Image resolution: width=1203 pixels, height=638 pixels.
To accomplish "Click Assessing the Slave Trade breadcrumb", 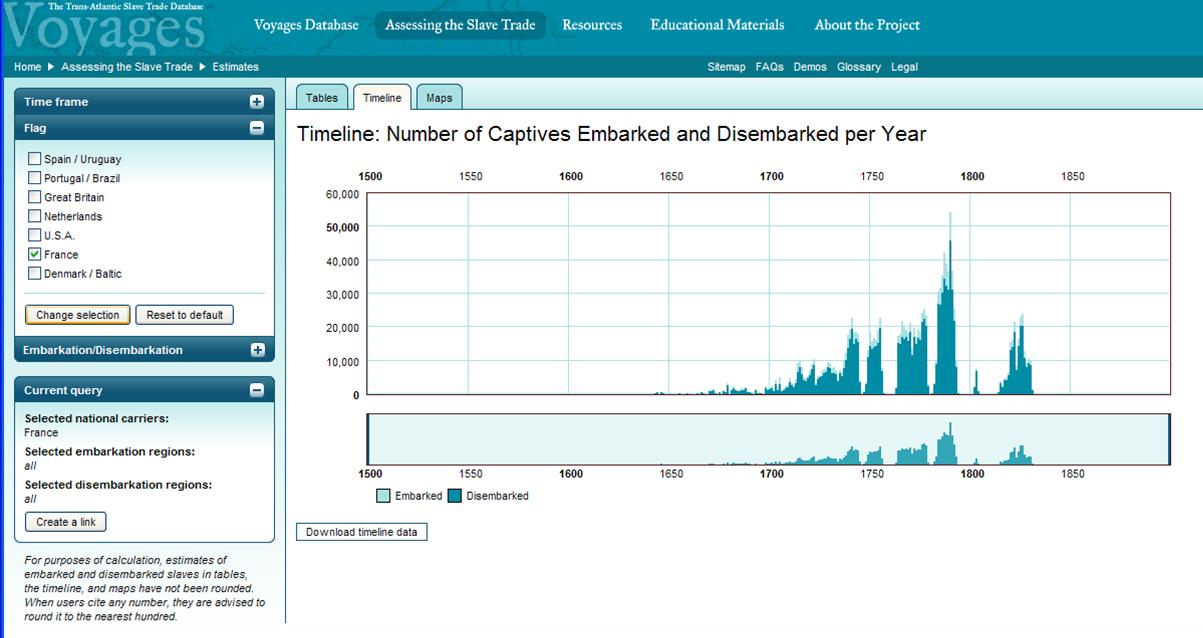I will [127, 67].
